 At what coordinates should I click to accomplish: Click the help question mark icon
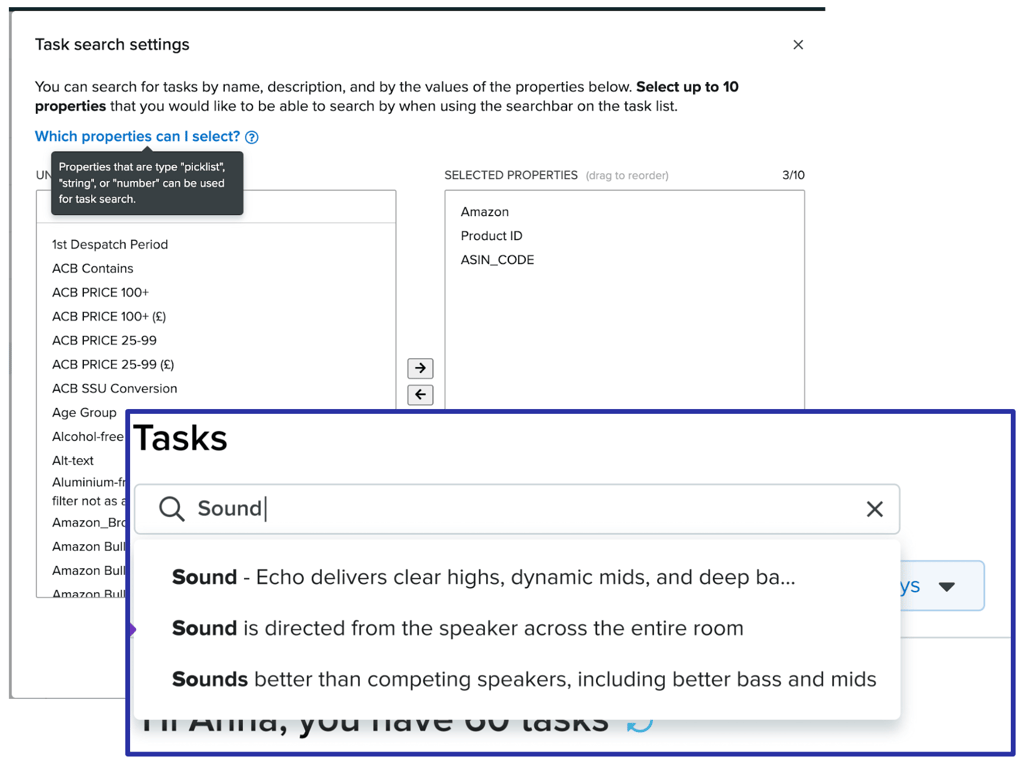pyautogui.click(x=251, y=137)
